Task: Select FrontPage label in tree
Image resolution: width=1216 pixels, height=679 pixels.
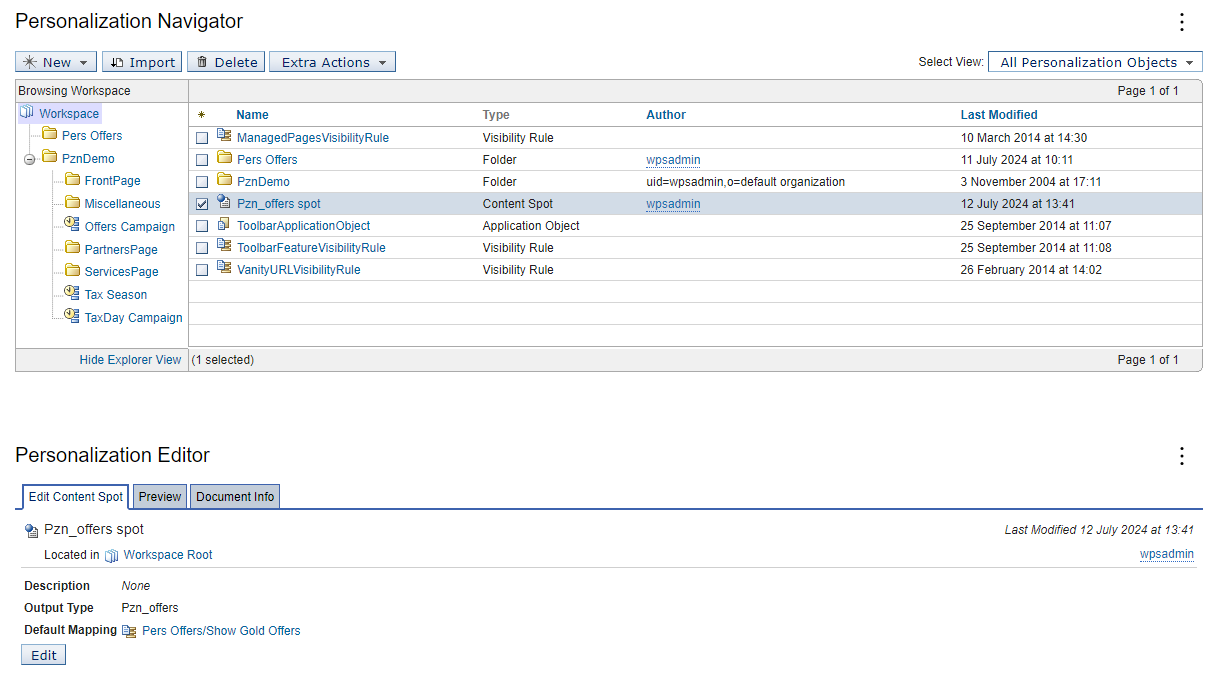Action: pos(113,181)
